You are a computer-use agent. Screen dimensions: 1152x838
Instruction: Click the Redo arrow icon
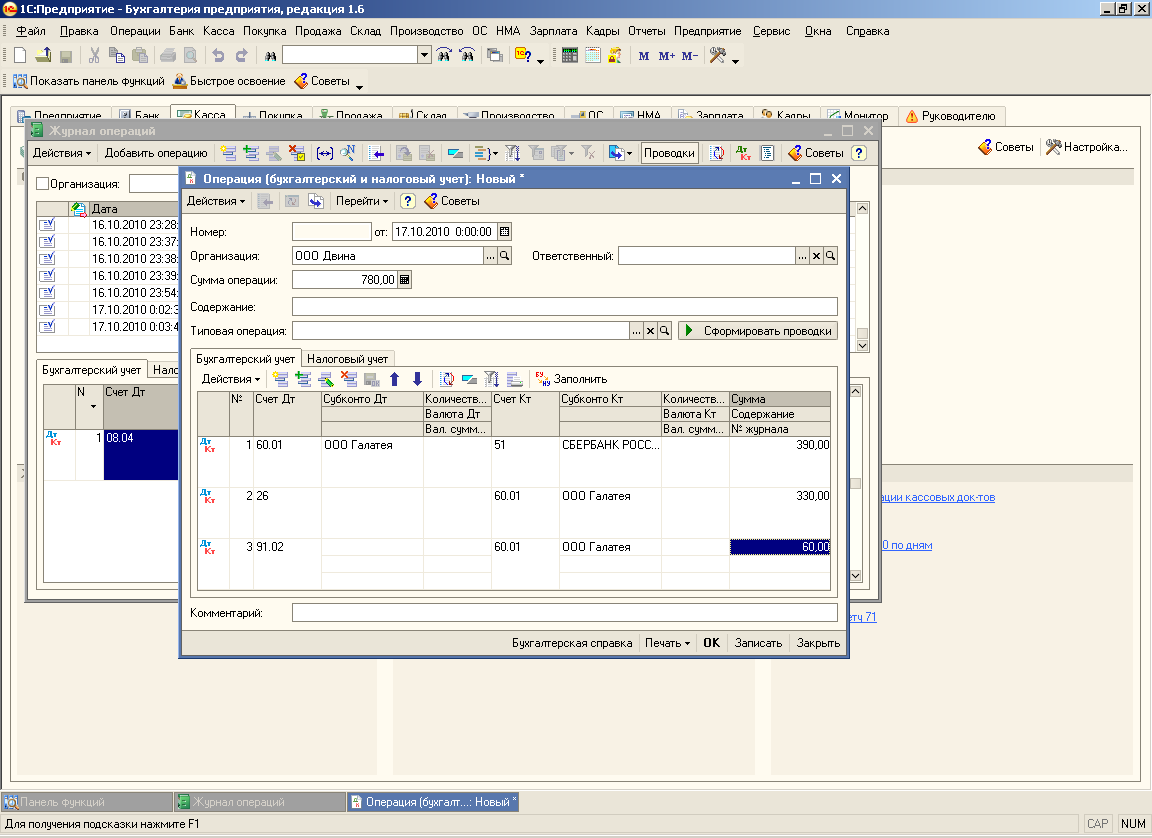[x=241, y=55]
